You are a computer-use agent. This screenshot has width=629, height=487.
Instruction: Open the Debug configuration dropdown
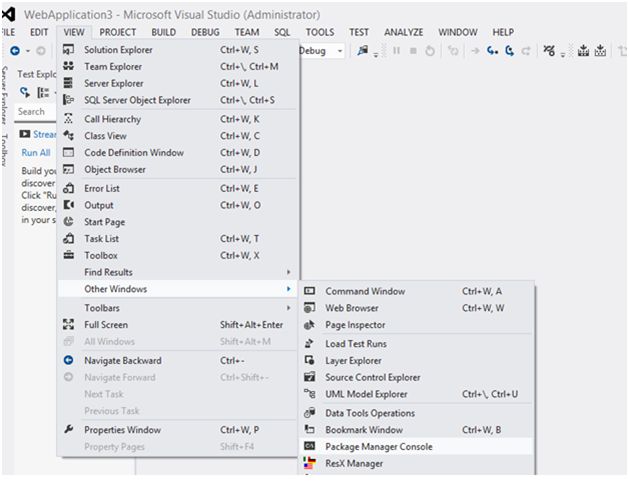click(x=339, y=51)
